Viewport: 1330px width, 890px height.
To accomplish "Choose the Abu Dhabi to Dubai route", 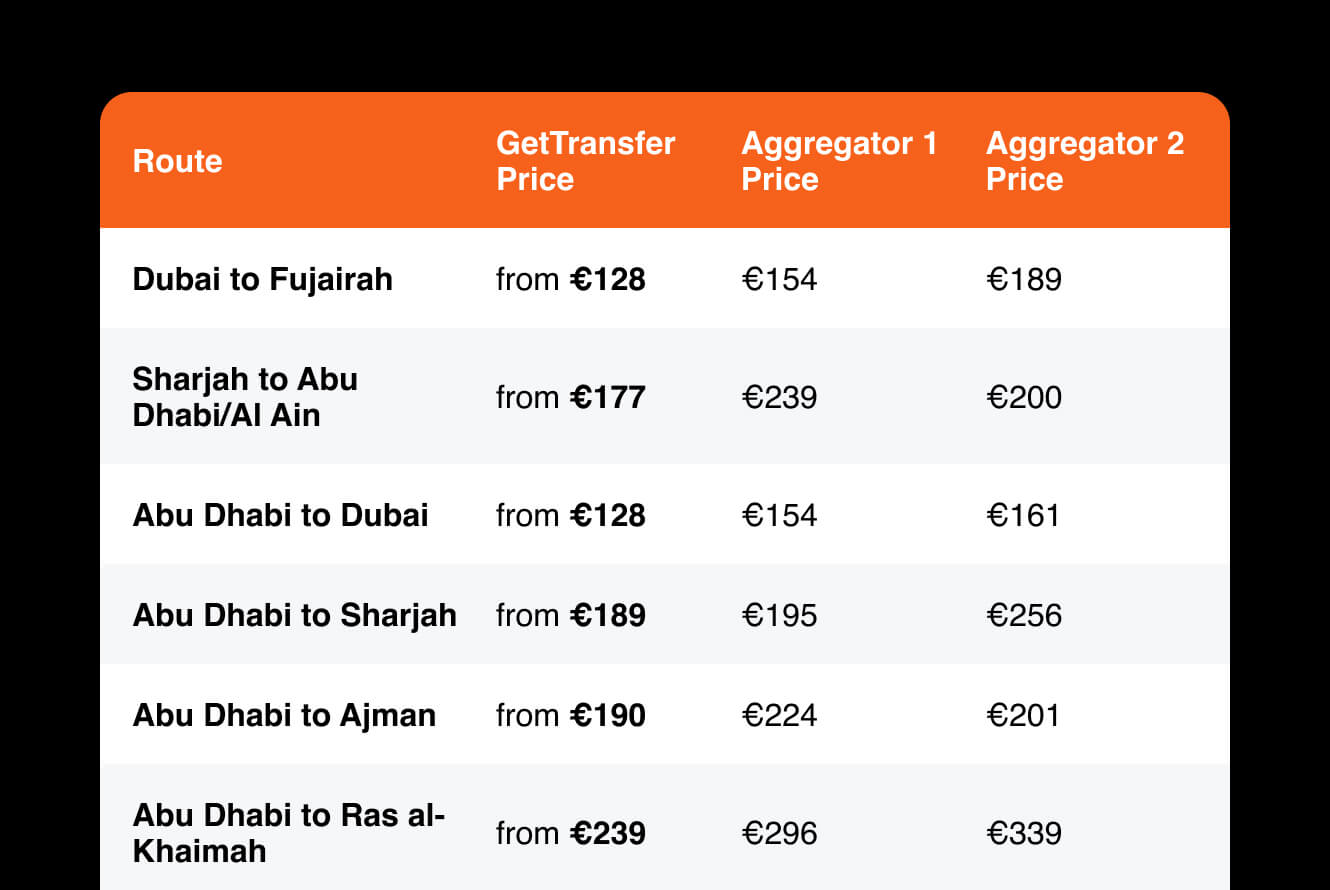I will click(x=280, y=515).
